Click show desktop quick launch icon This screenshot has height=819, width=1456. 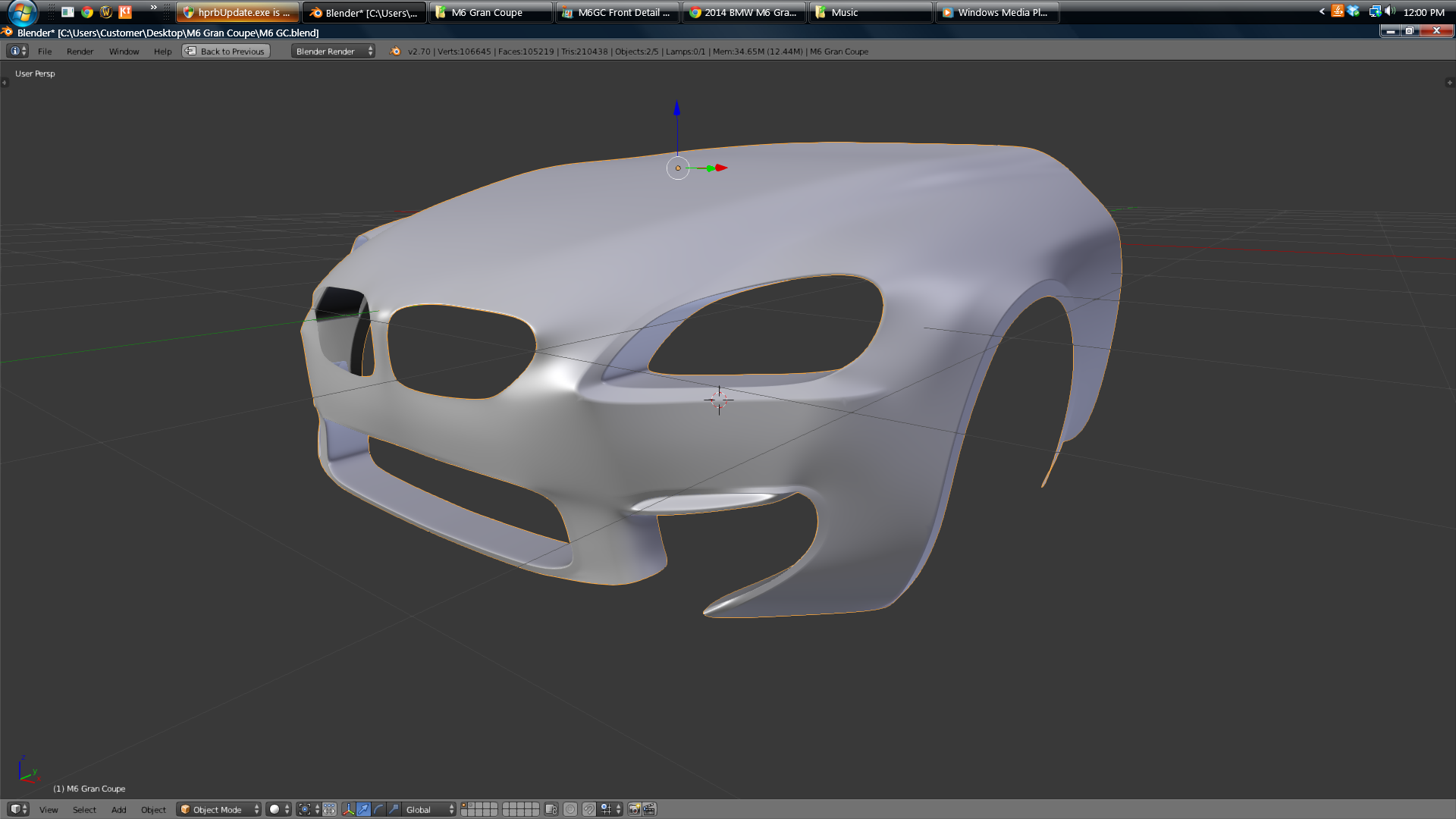click(x=67, y=12)
